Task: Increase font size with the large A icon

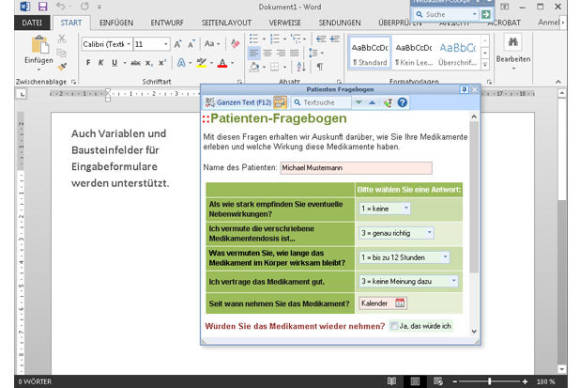Action: point(178,44)
